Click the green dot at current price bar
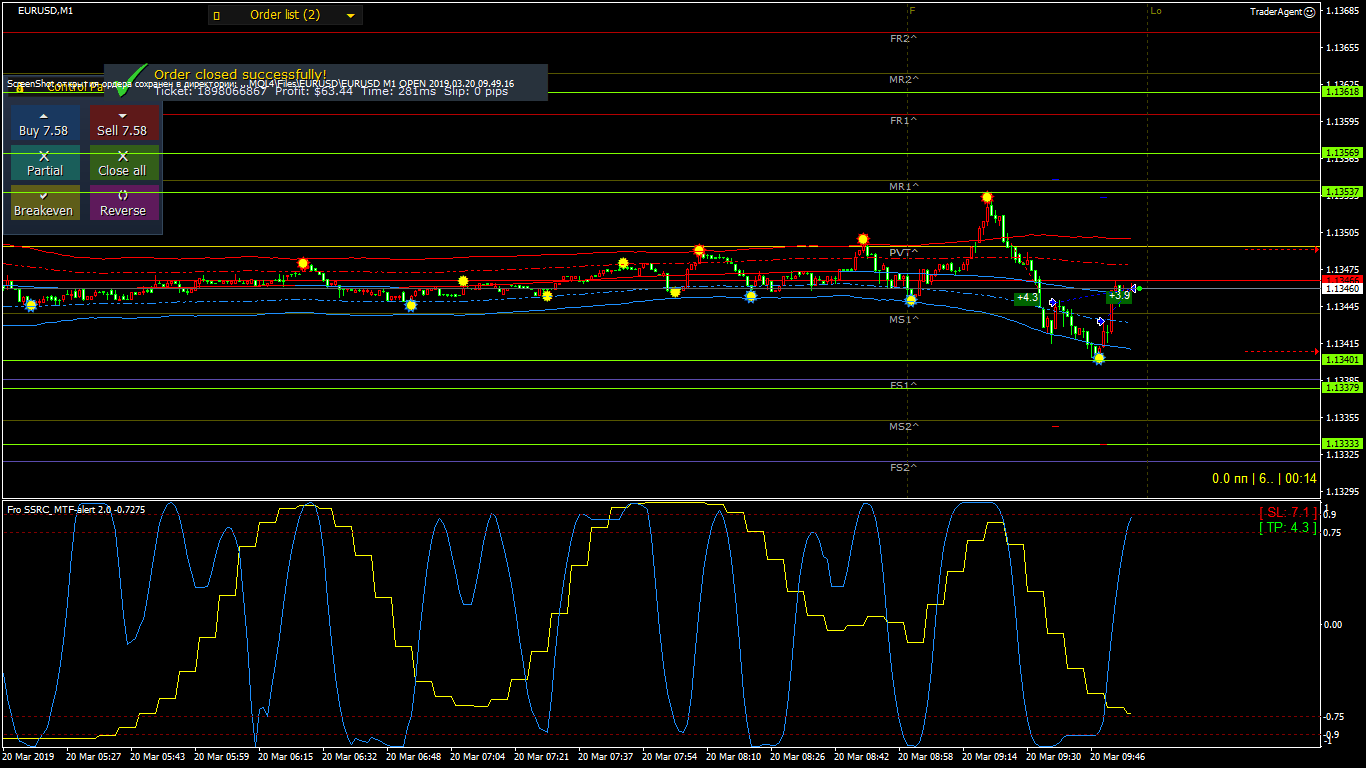This screenshot has width=1366, height=768. click(1141, 289)
